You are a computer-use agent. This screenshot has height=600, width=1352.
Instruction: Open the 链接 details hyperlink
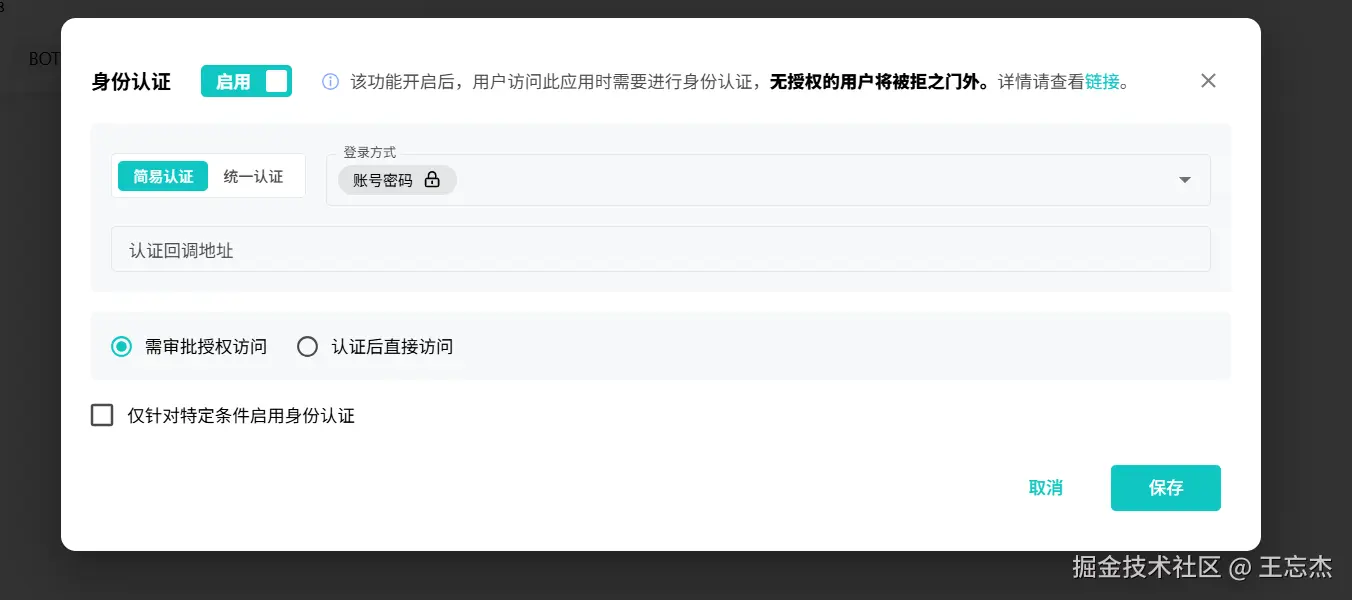(1102, 82)
